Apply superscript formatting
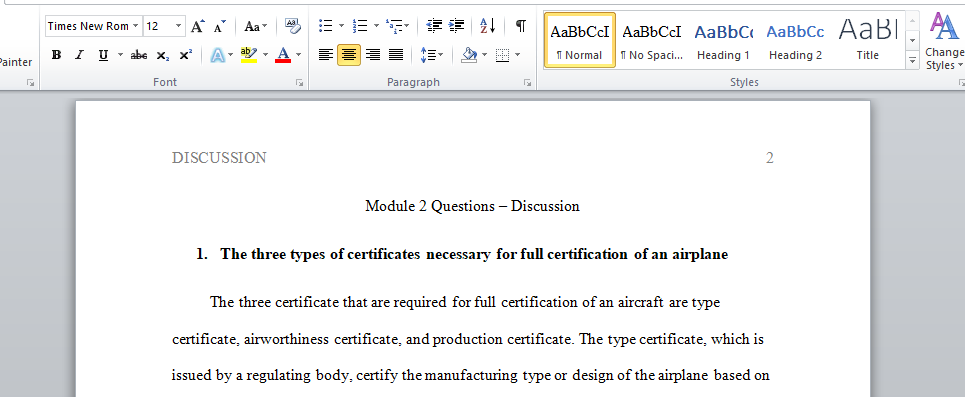The height and width of the screenshot is (397, 965). tap(185, 55)
